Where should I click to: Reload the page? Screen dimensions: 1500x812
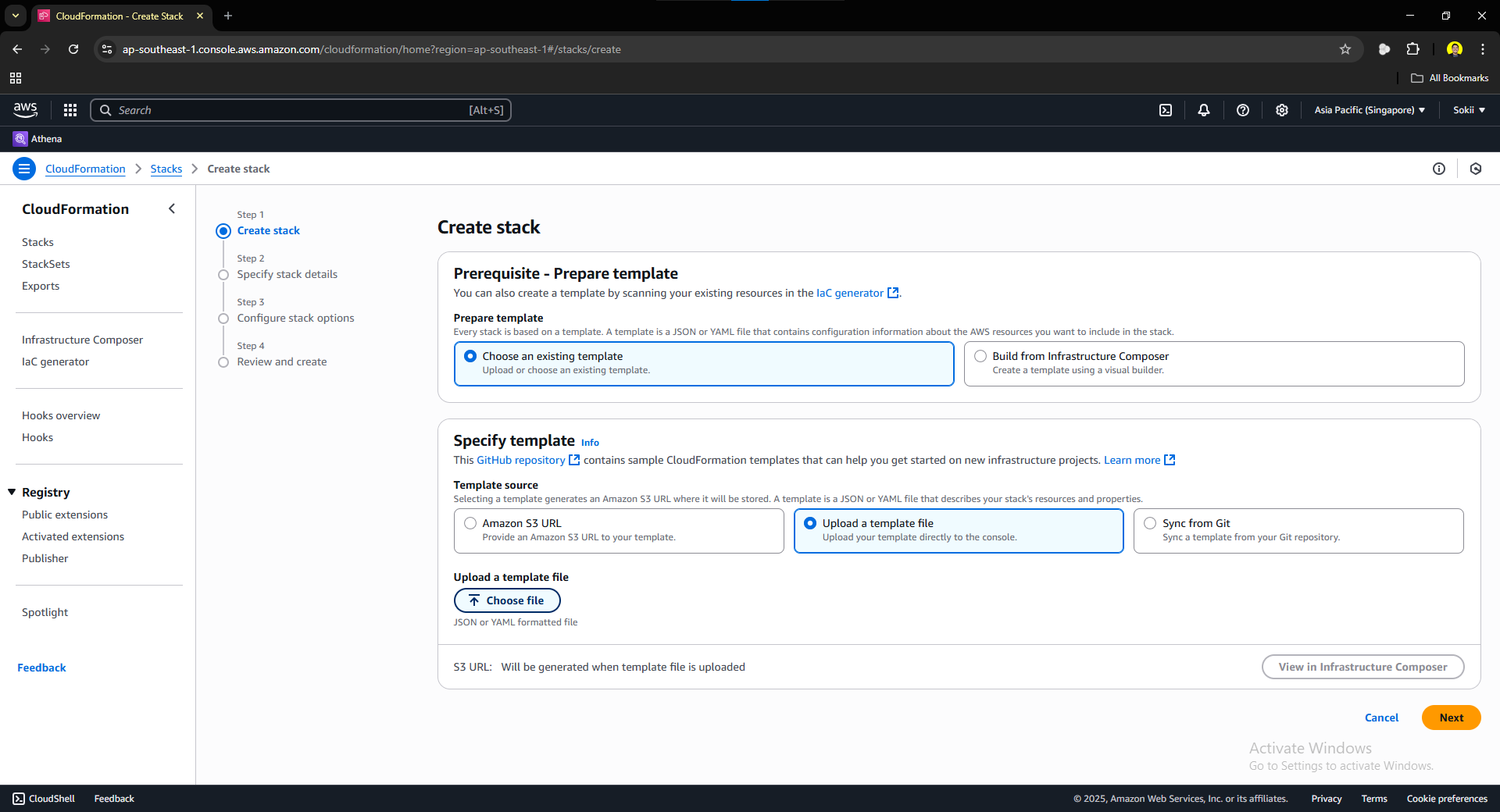tap(73, 49)
